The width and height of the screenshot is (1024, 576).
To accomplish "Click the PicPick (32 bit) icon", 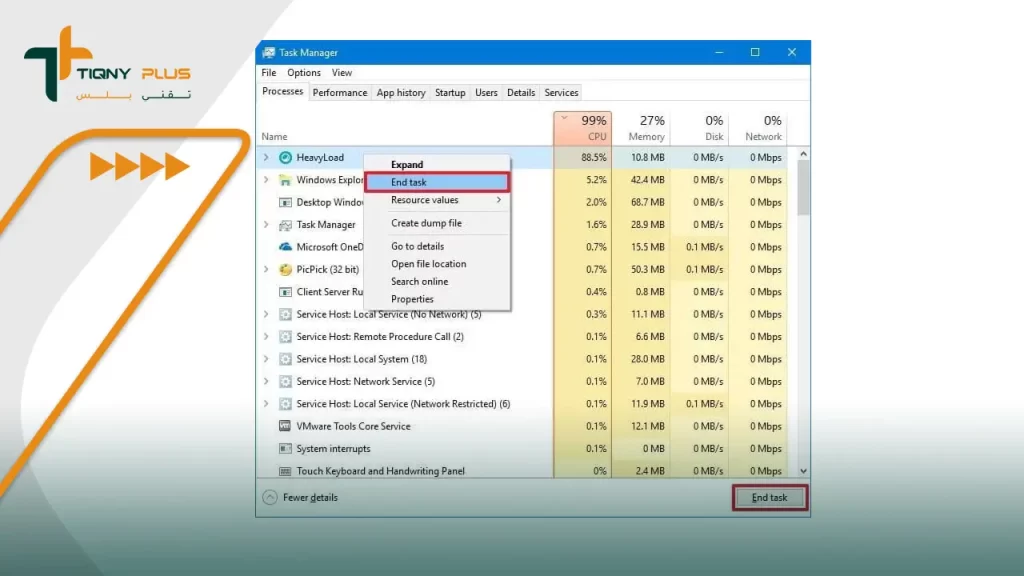I will pos(285,269).
